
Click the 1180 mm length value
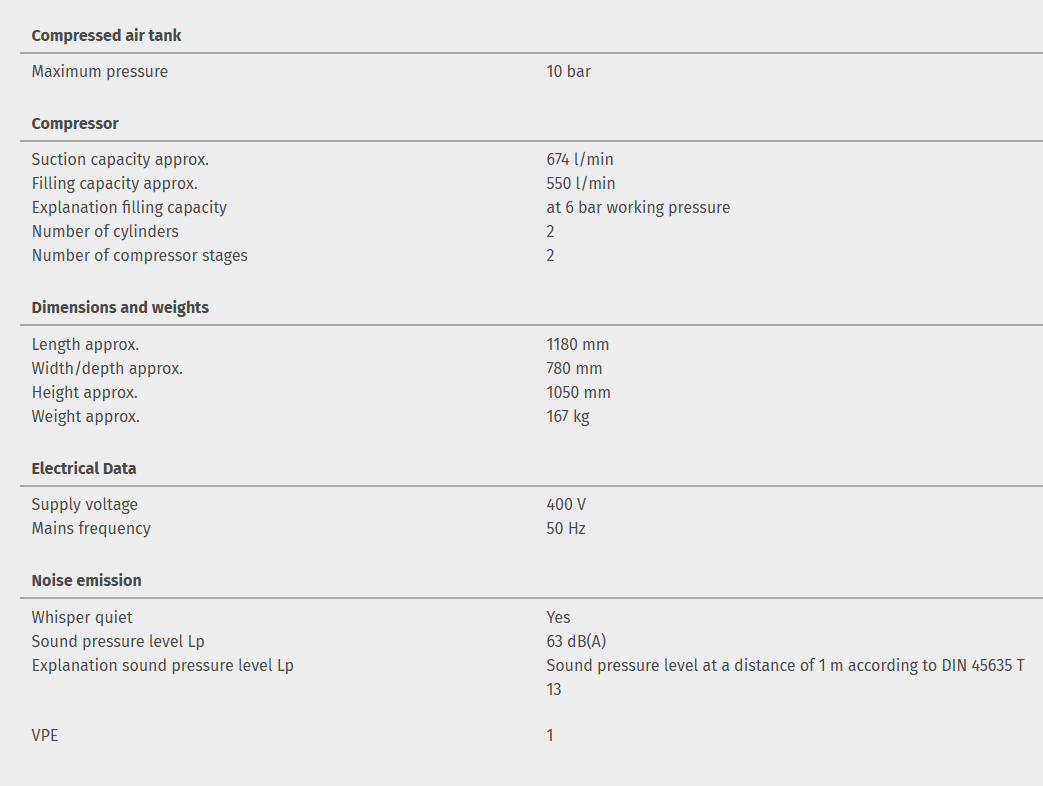tap(577, 344)
